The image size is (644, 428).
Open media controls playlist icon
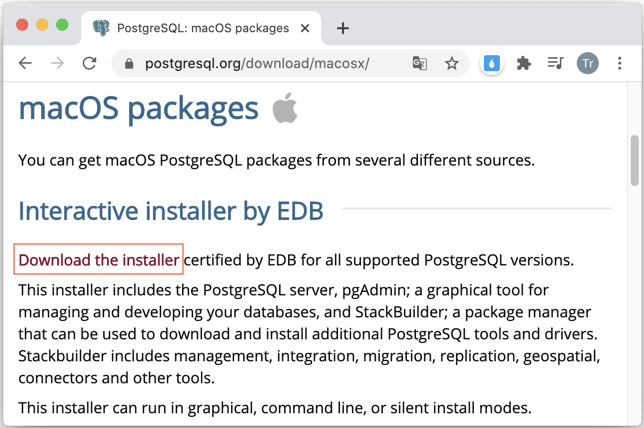point(555,63)
